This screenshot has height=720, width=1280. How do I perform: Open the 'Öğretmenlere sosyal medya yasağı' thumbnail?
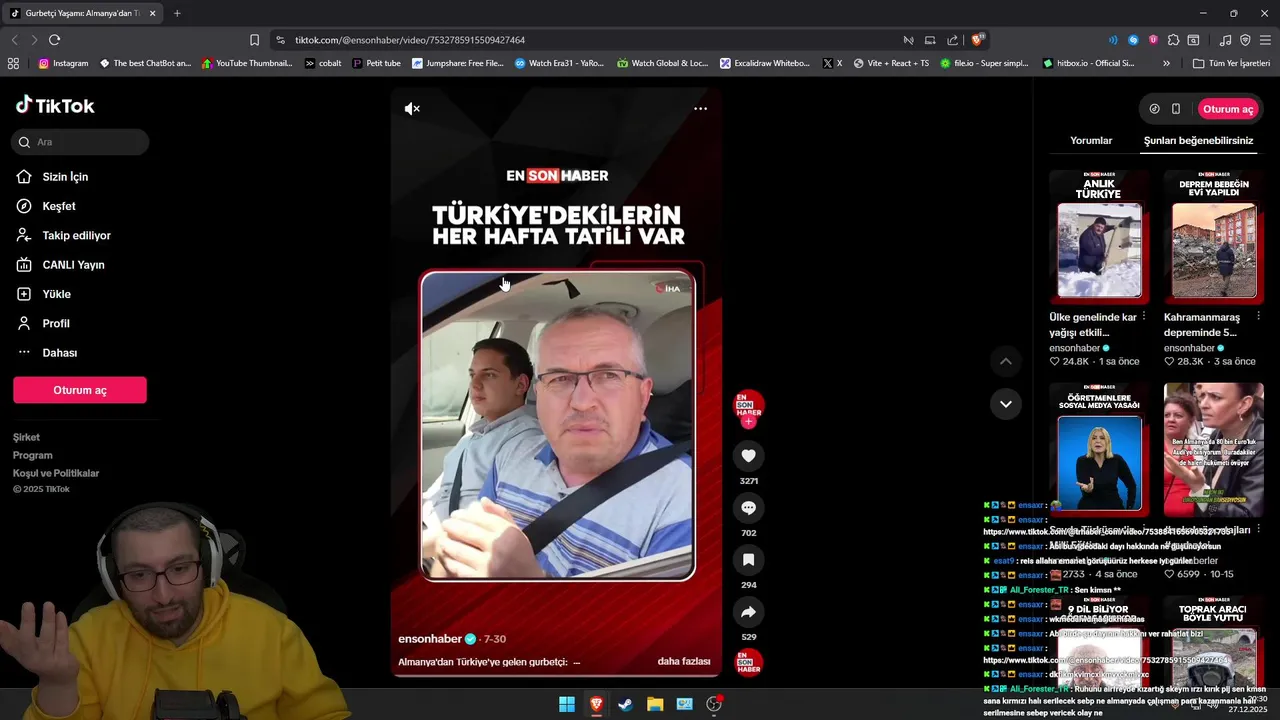[1099, 449]
